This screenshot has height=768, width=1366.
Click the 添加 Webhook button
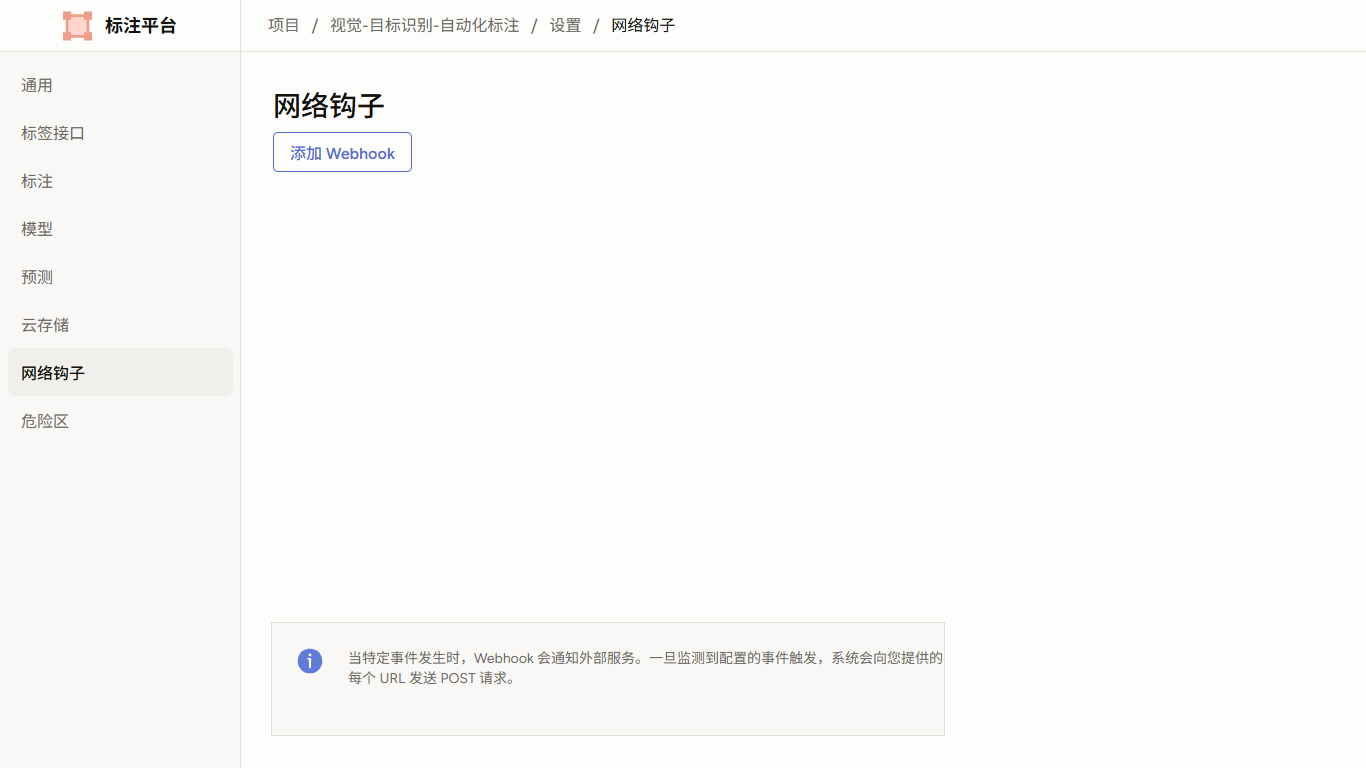coord(342,152)
